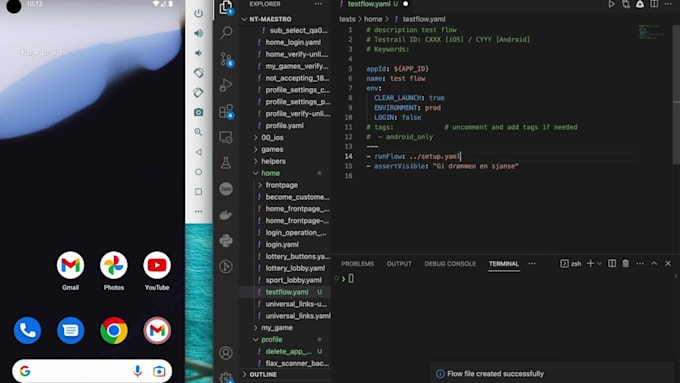Viewport: 680px width, 383px height.
Task: Open new terminal profile dropdown arrow
Action: click(x=599, y=264)
